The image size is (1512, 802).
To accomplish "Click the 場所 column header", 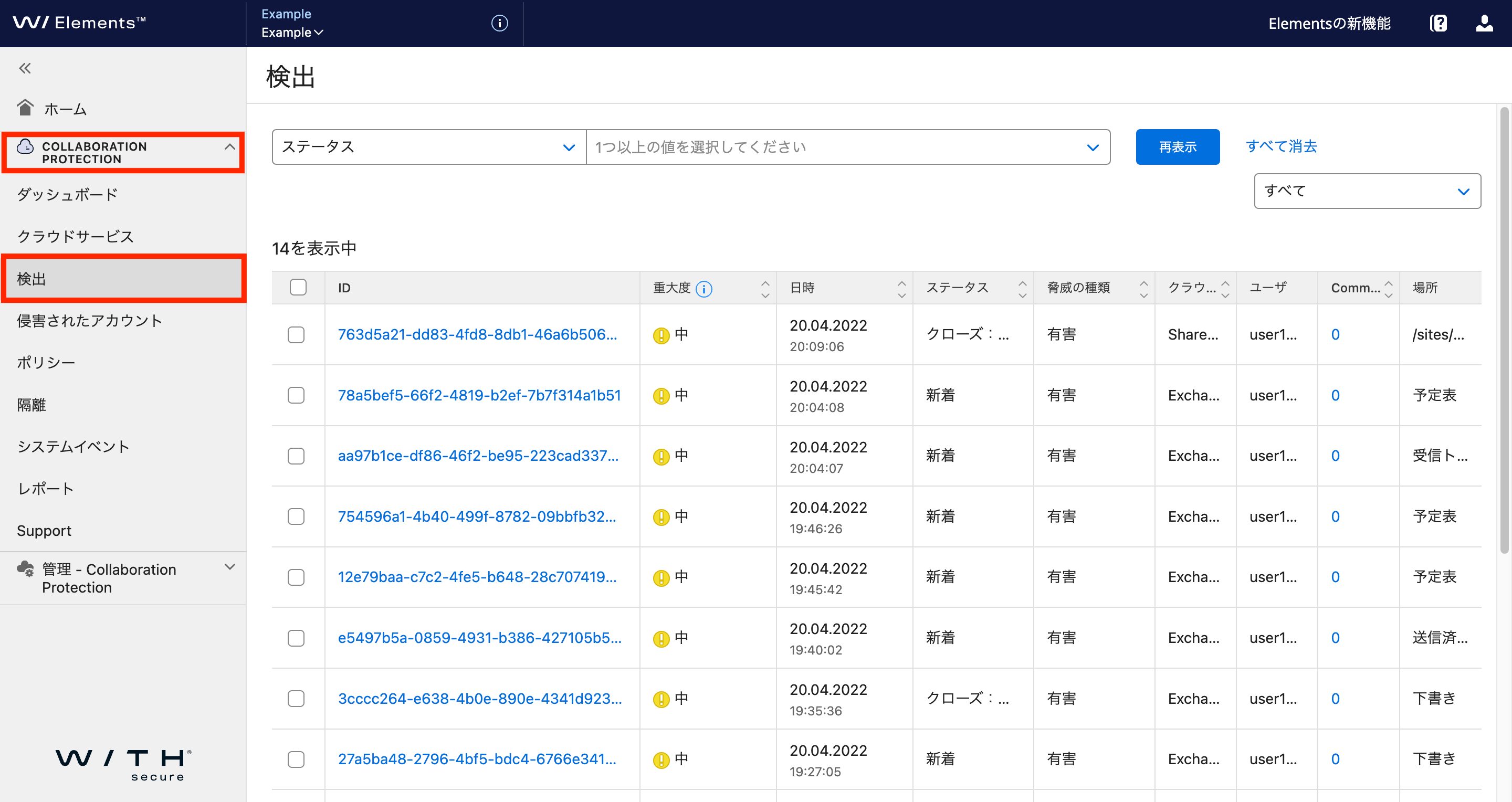I will click(1425, 288).
